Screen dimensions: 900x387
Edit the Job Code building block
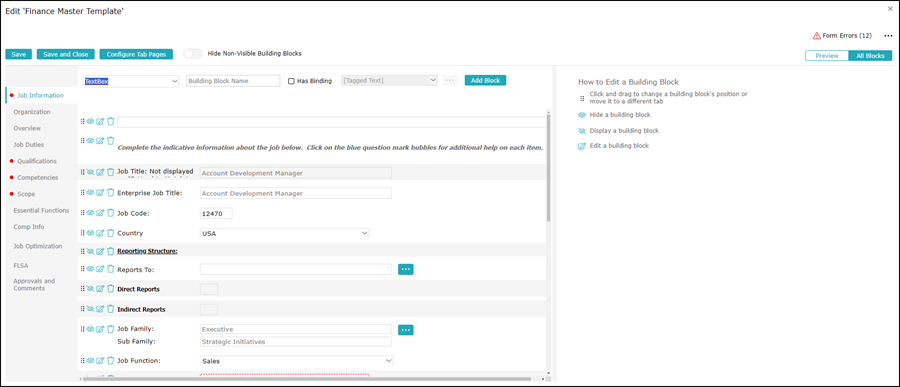pyautogui.click(x=100, y=213)
